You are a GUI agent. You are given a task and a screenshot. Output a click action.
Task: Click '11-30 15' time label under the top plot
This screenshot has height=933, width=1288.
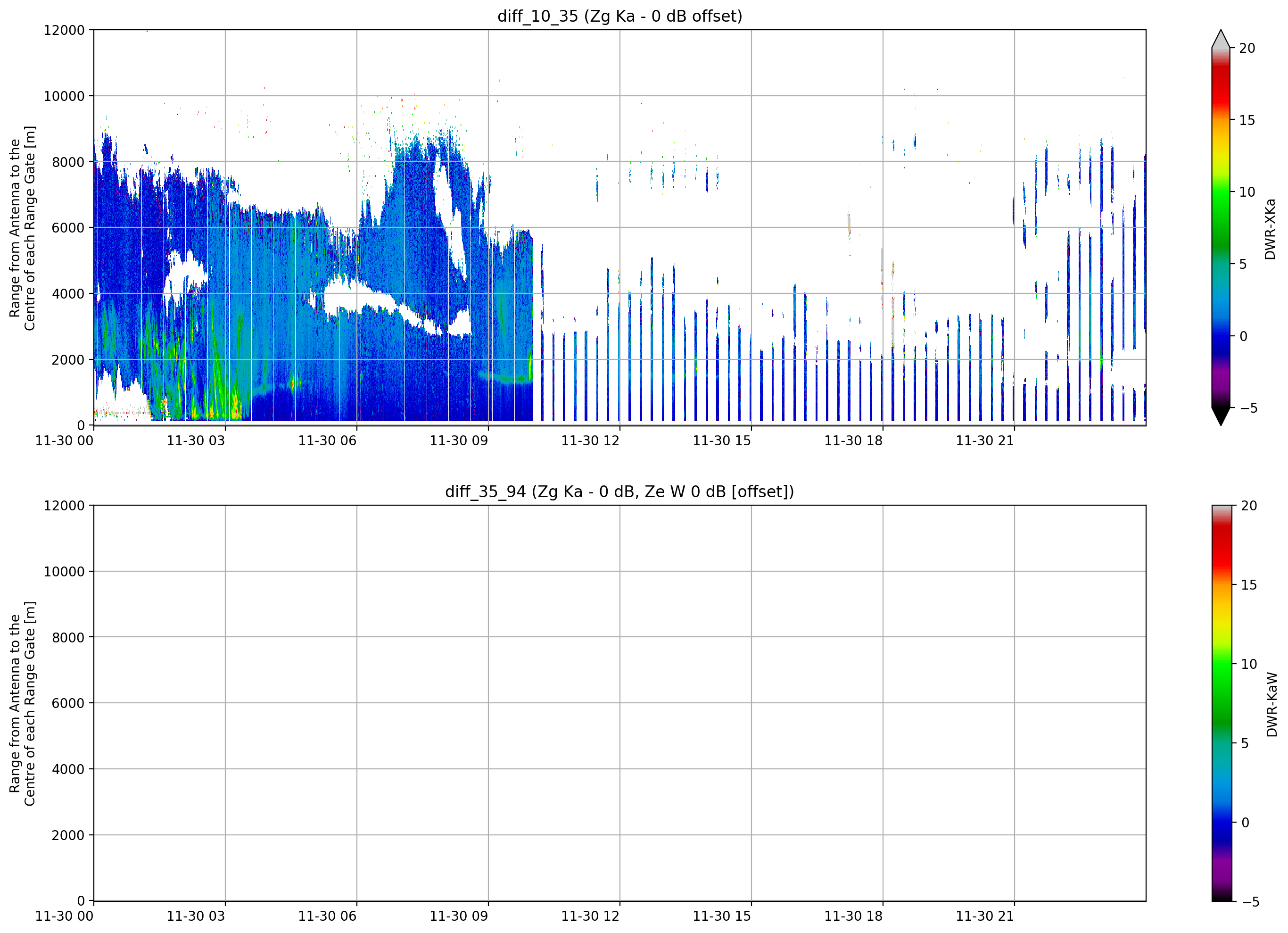(x=722, y=441)
